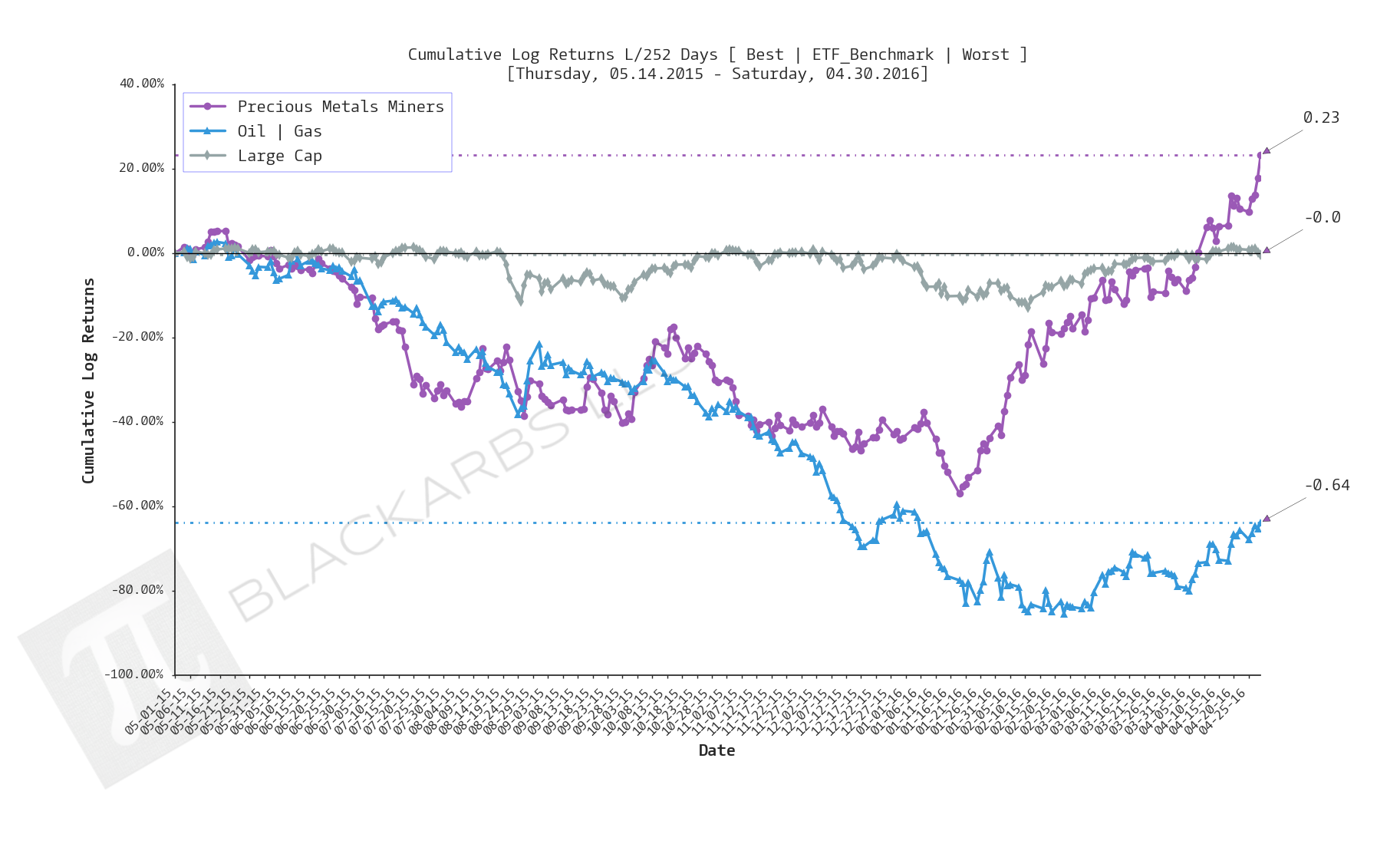Click the blue arrowhead at the -0.64 endpoint
1400x844 pixels.
tap(1267, 518)
